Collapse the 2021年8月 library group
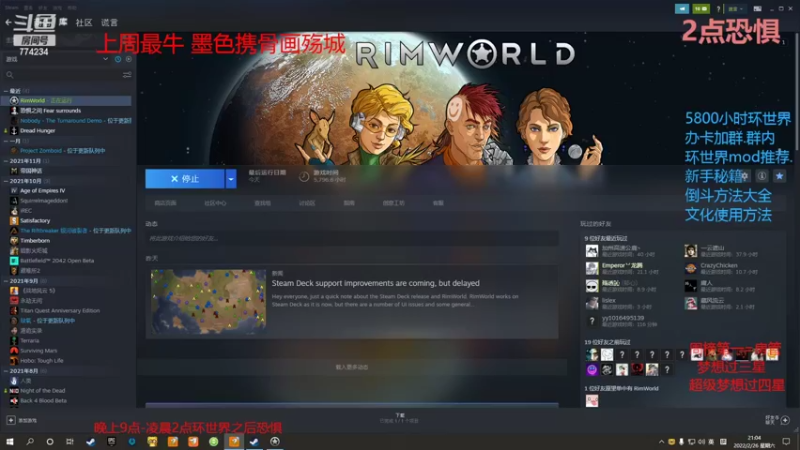 pos(6,371)
